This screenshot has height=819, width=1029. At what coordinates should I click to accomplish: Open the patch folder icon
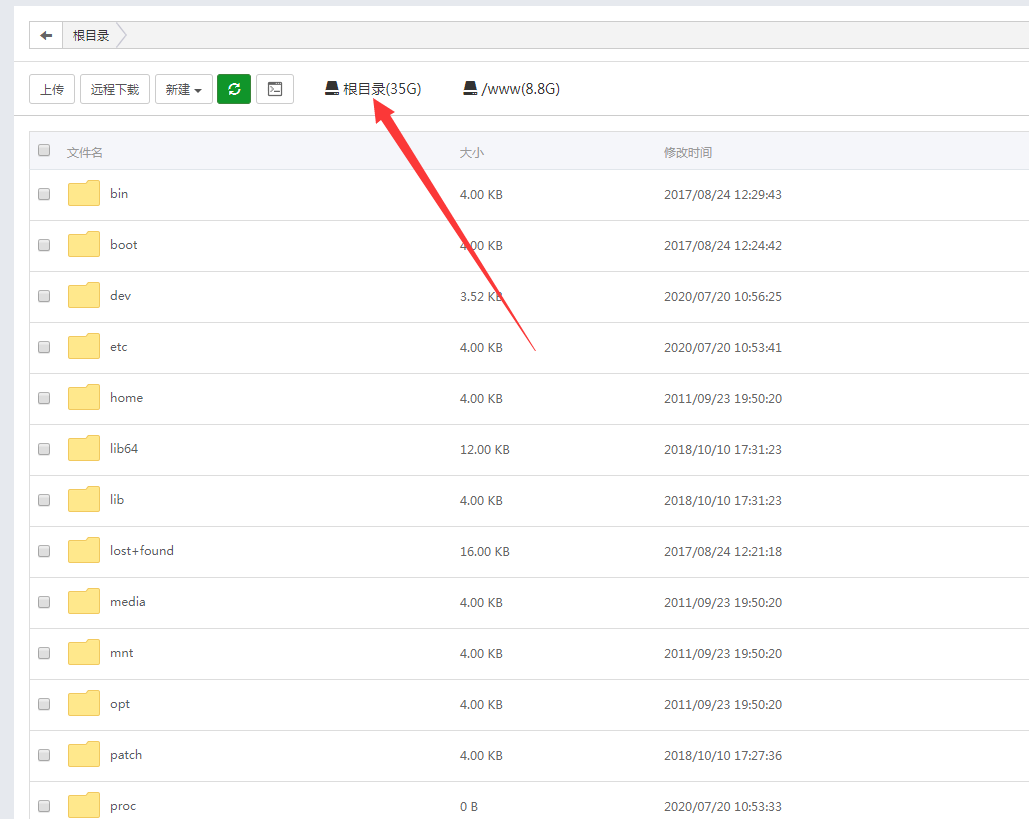click(84, 755)
